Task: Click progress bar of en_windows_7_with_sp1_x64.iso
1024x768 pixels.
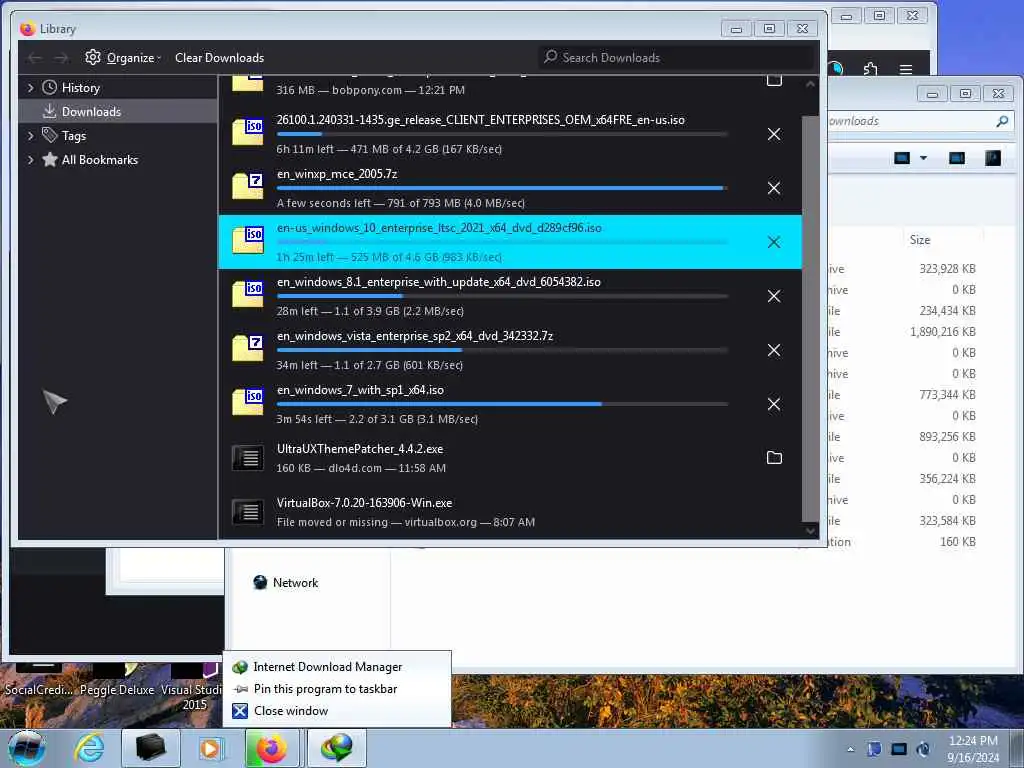Action: tap(502, 404)
